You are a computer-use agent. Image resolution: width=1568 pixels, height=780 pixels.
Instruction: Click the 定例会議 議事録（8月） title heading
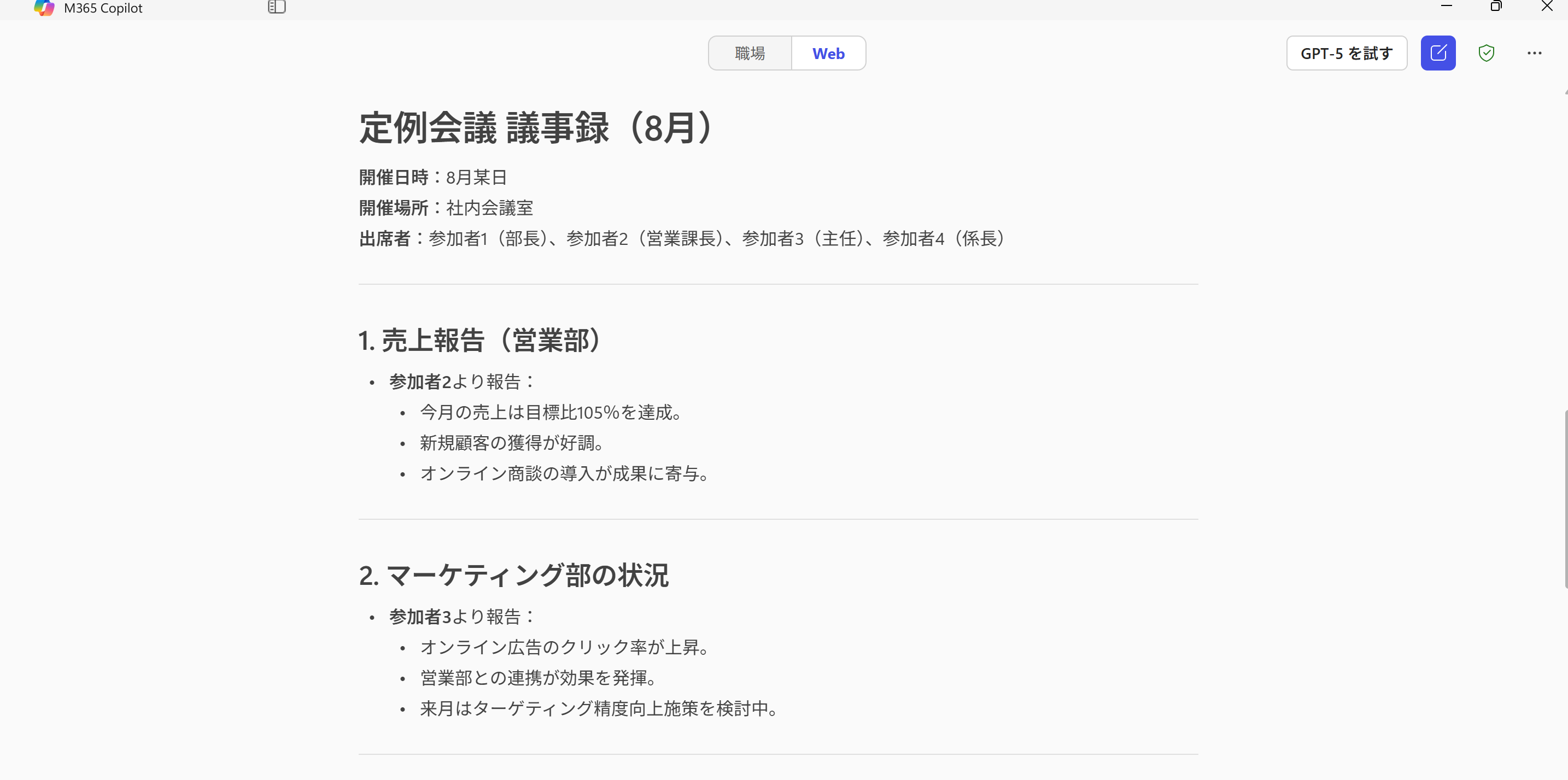[x=535, y=128]
